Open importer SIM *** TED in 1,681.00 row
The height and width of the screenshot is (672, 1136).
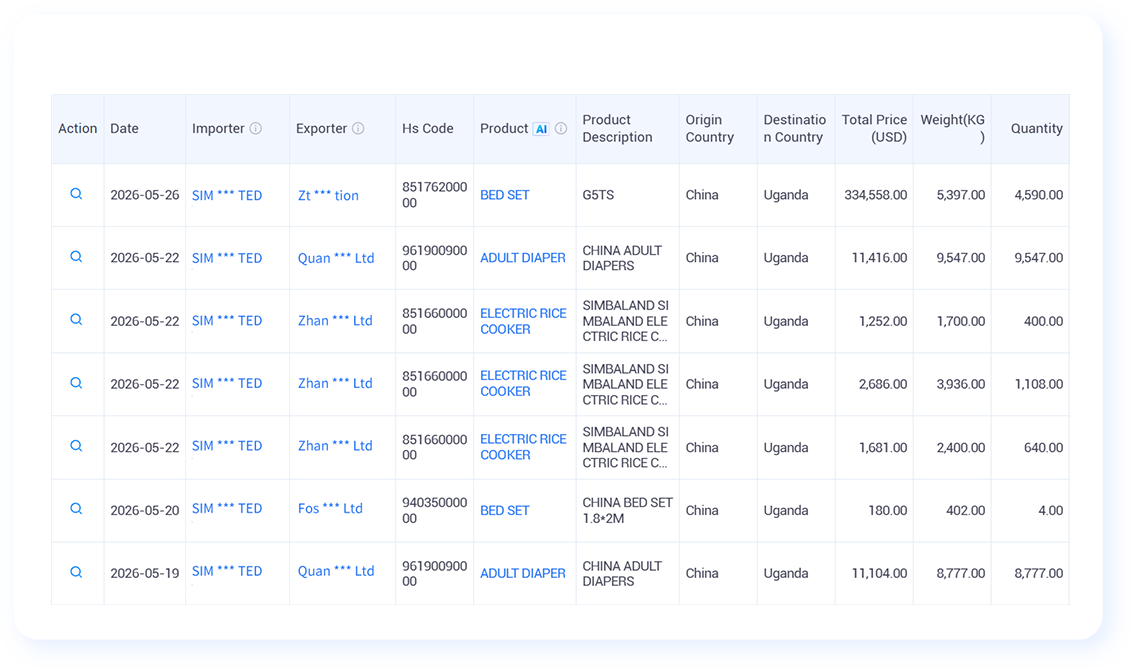pos(227,446)
